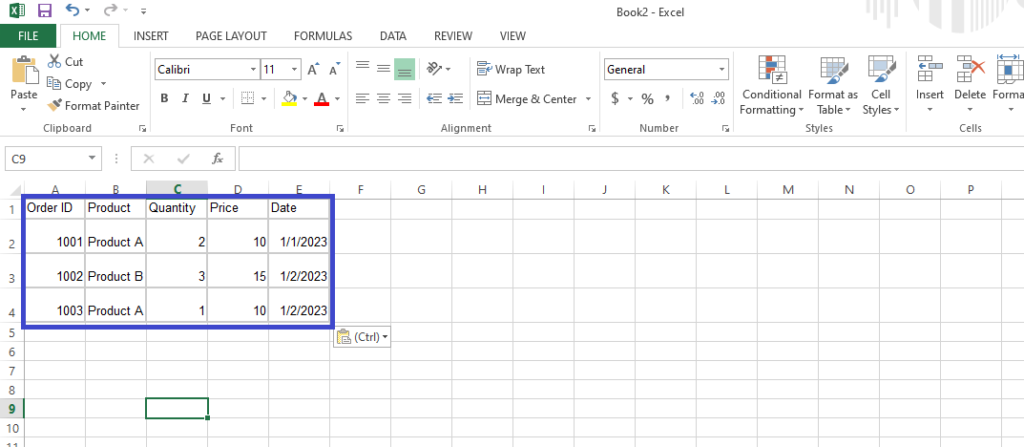Open Cell Styles gallery
This screenshot has height=447, width=1024.
(x=881, y=86)
